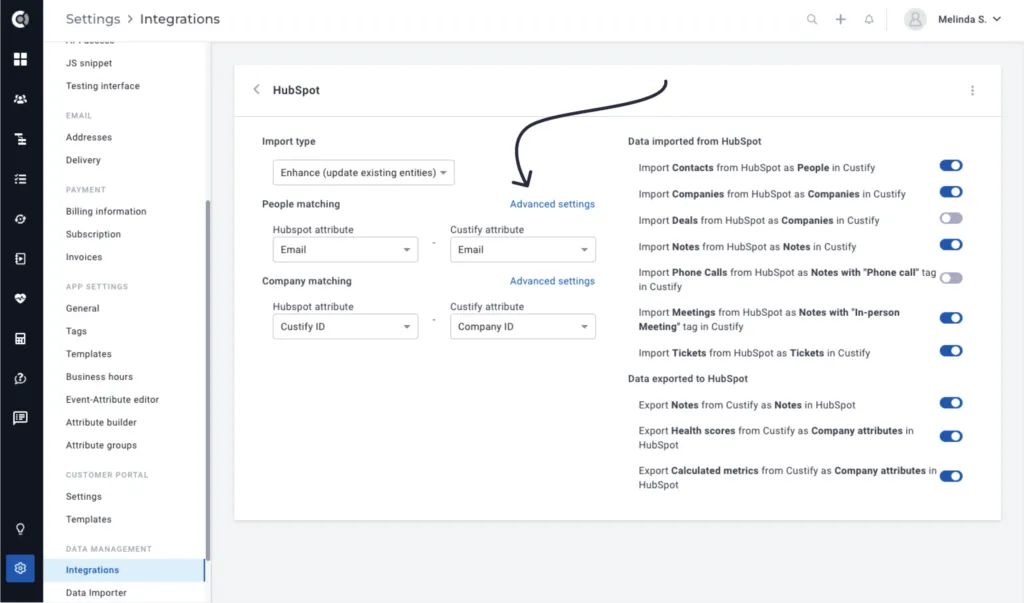Image resolution: width=1024 pixels, height=603 pixels.
Task: Click the Settings breadcrumb link
Action: click(x=93, y=19)
